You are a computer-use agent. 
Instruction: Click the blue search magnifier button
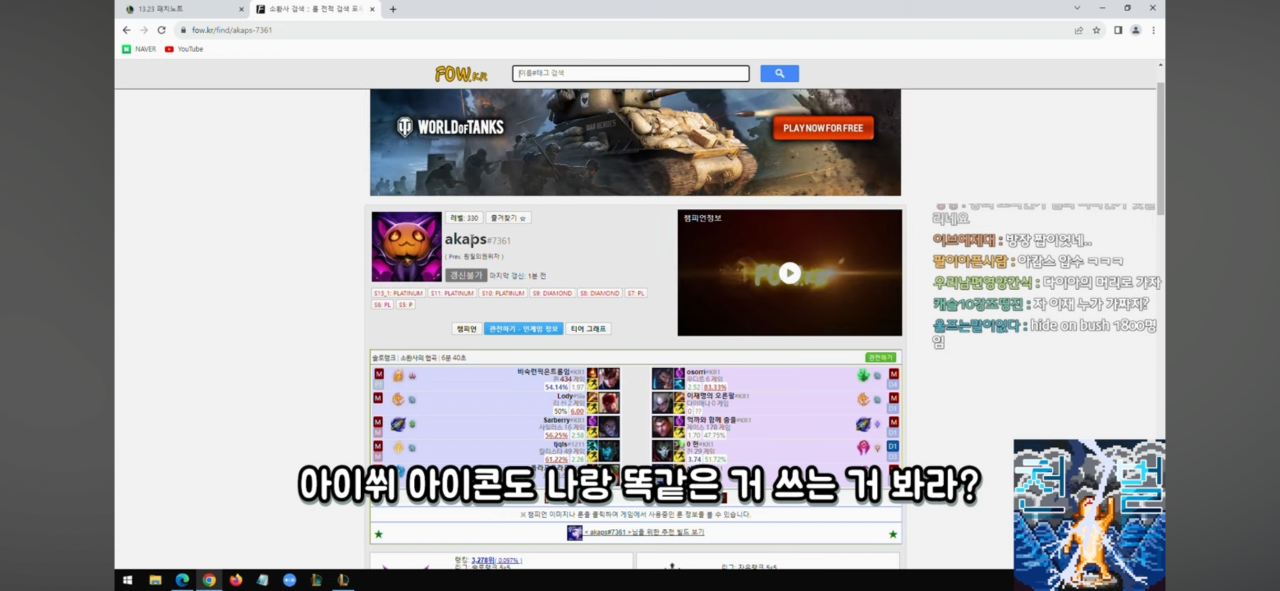coord(779,74)
